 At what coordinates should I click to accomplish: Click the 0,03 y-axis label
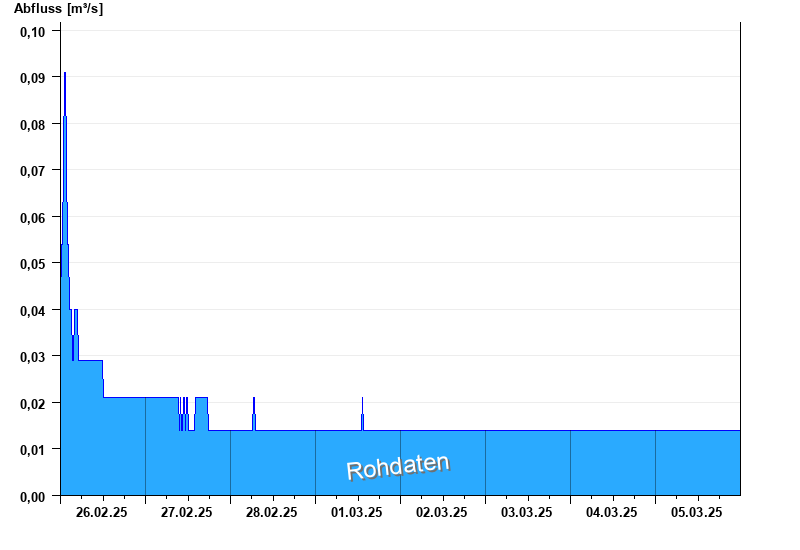pyautogui.click(x=33, y=357)
